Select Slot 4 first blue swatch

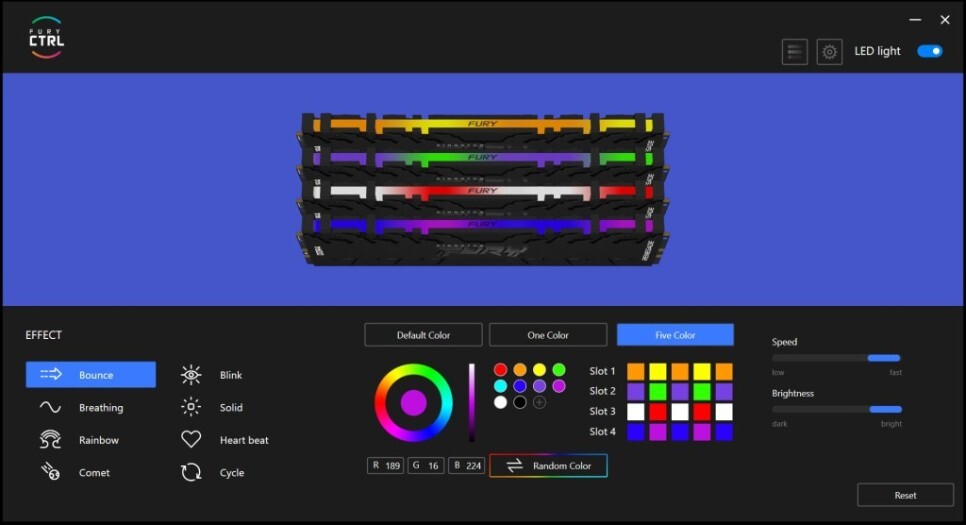636,432
